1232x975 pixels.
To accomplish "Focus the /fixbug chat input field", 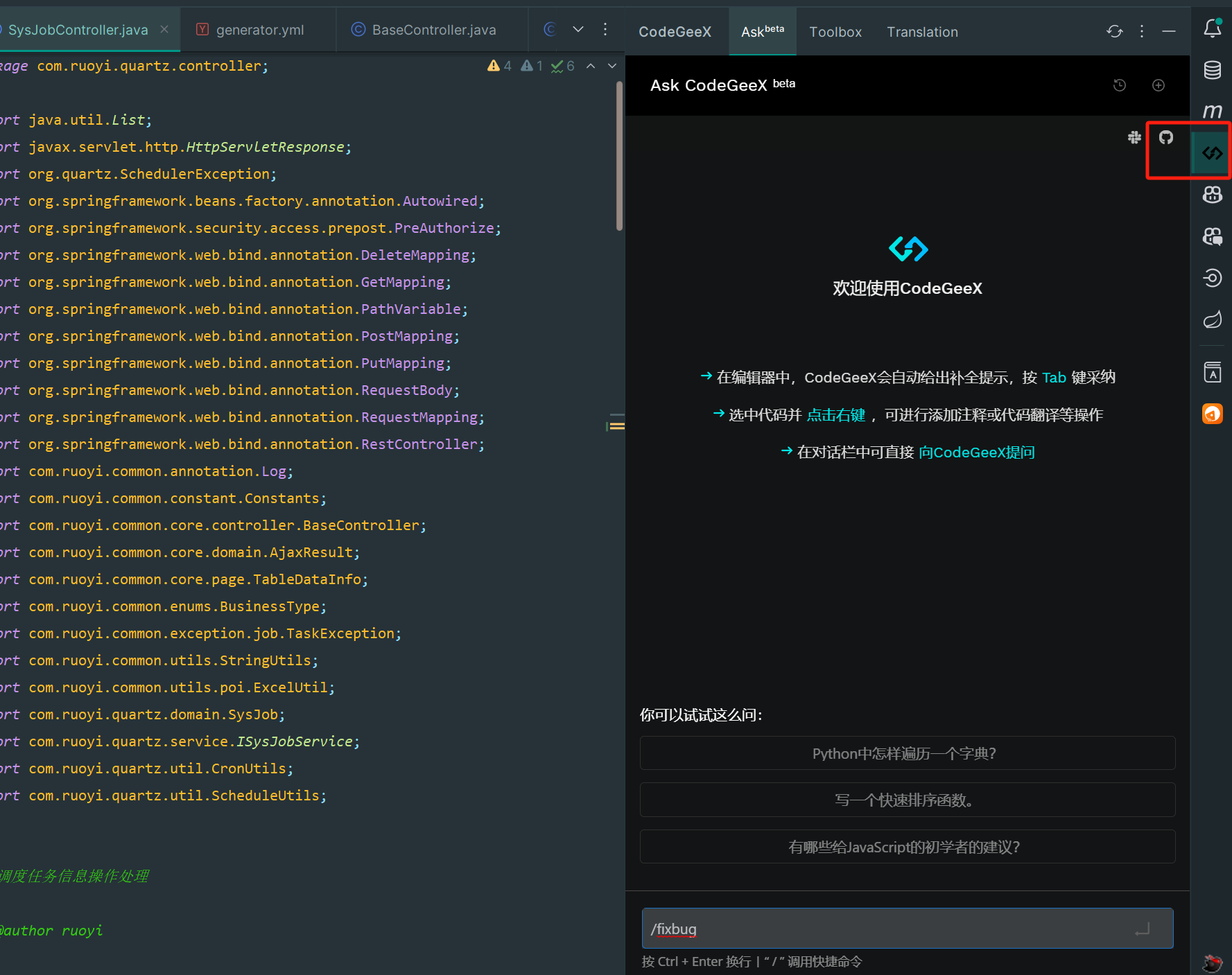I will coord(908,929).
